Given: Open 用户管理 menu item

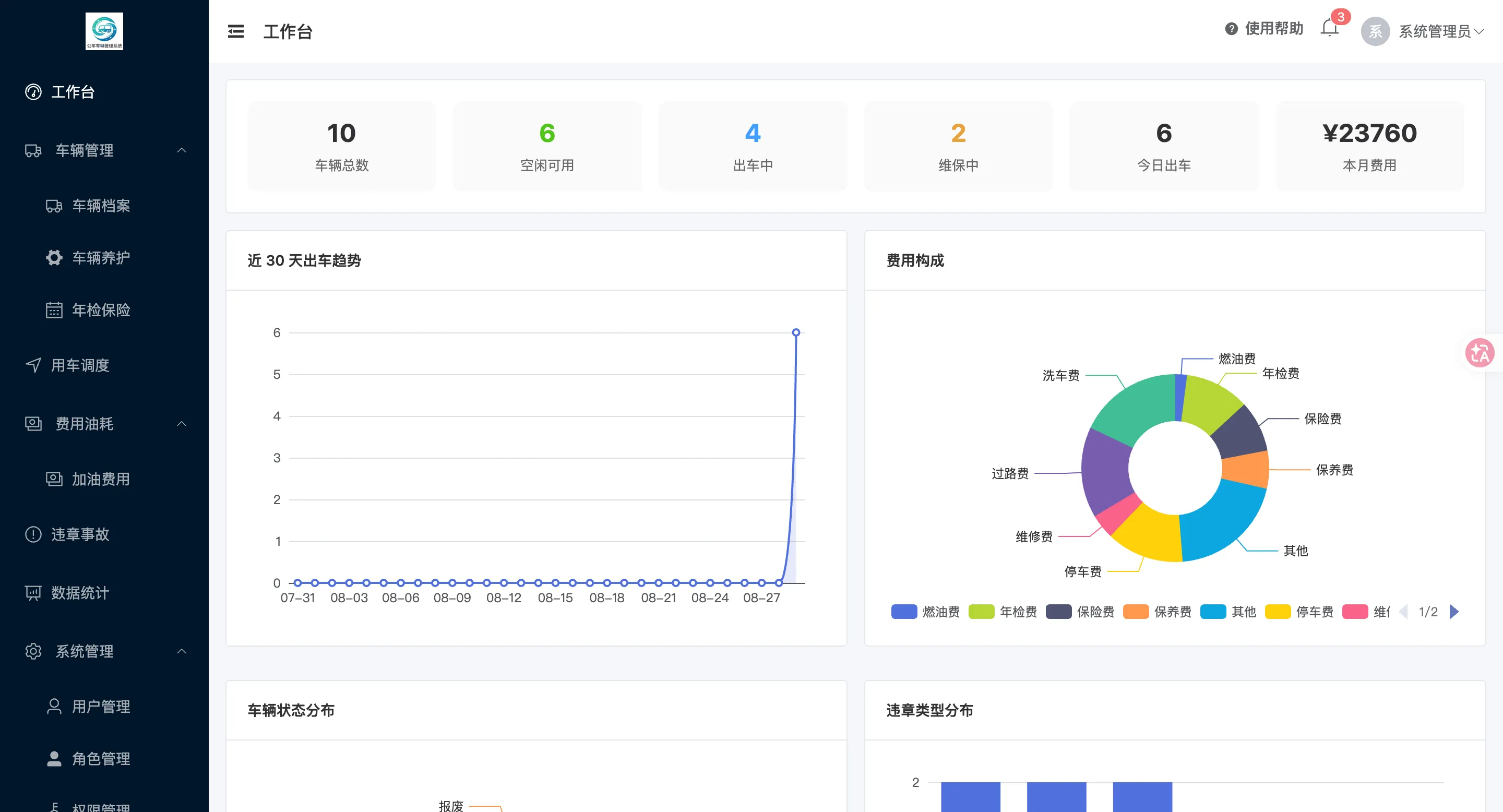Looking at the screenshot, I should pyautogui.click(x=104, y=707).
